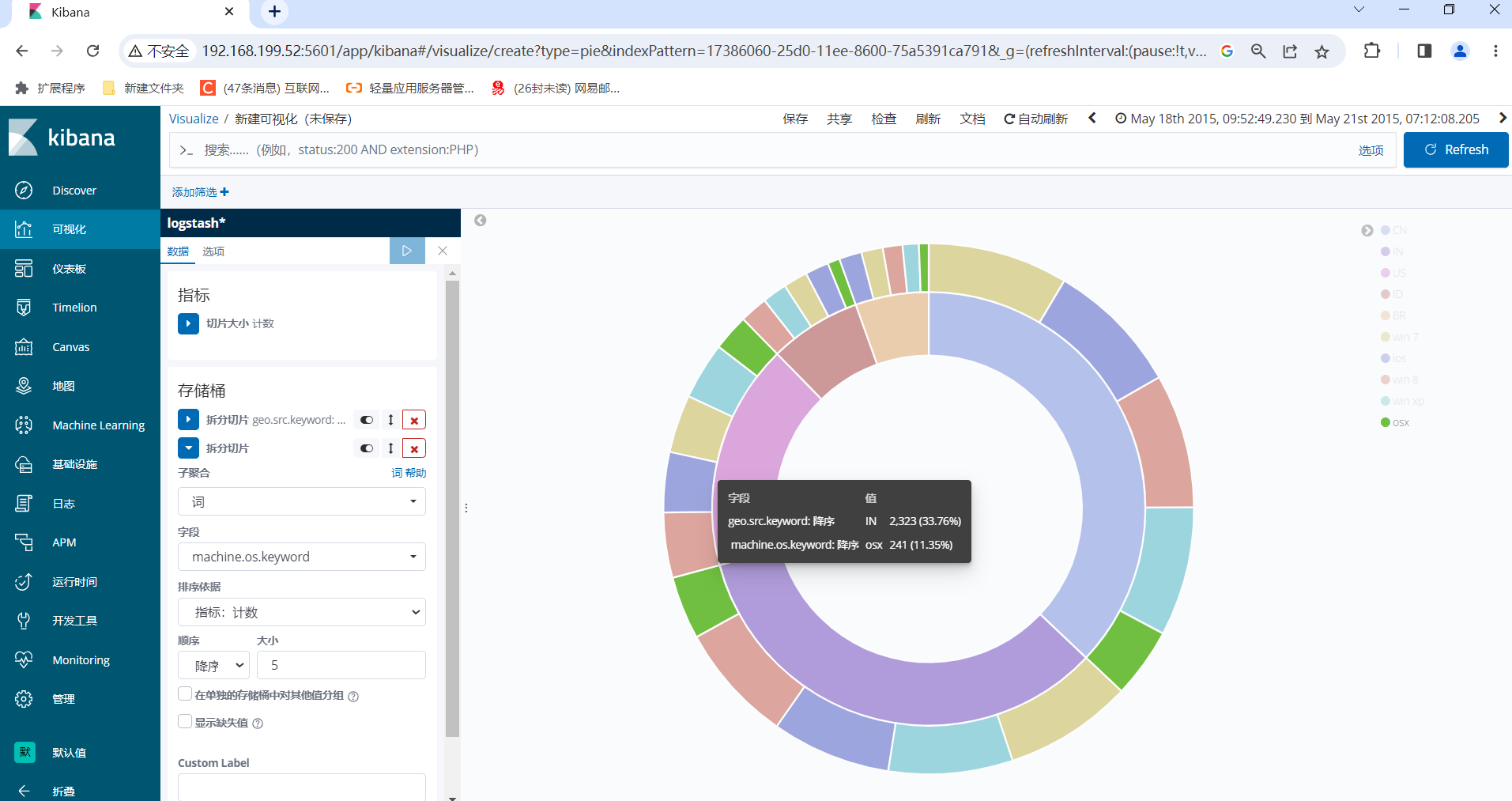Move time range forward
Image resolution: width=1512 pixels, height=801 pixels.
point(1503,118)
